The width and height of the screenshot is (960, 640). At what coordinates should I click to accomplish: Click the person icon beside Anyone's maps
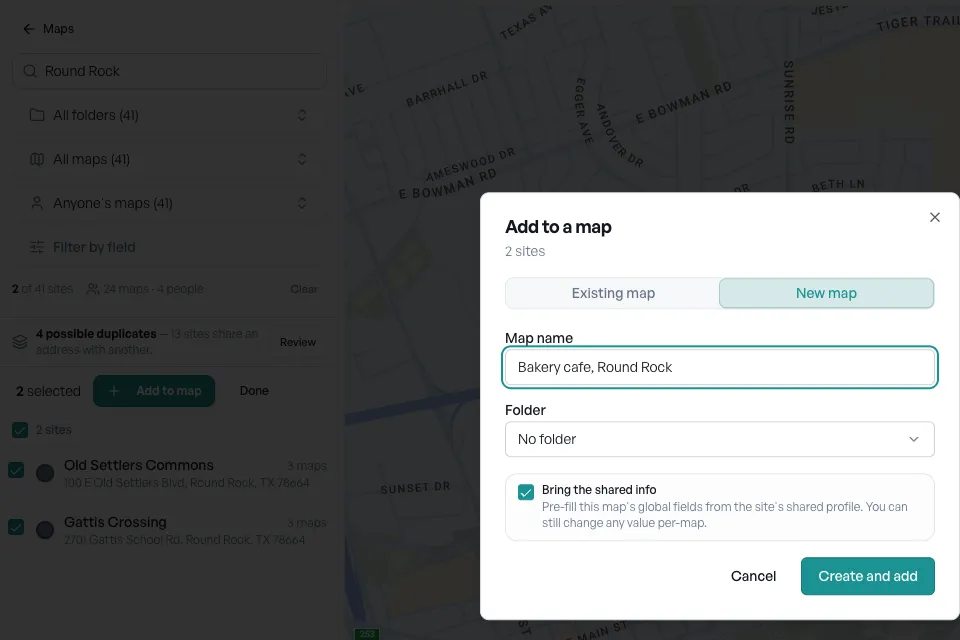click(37, 203)
